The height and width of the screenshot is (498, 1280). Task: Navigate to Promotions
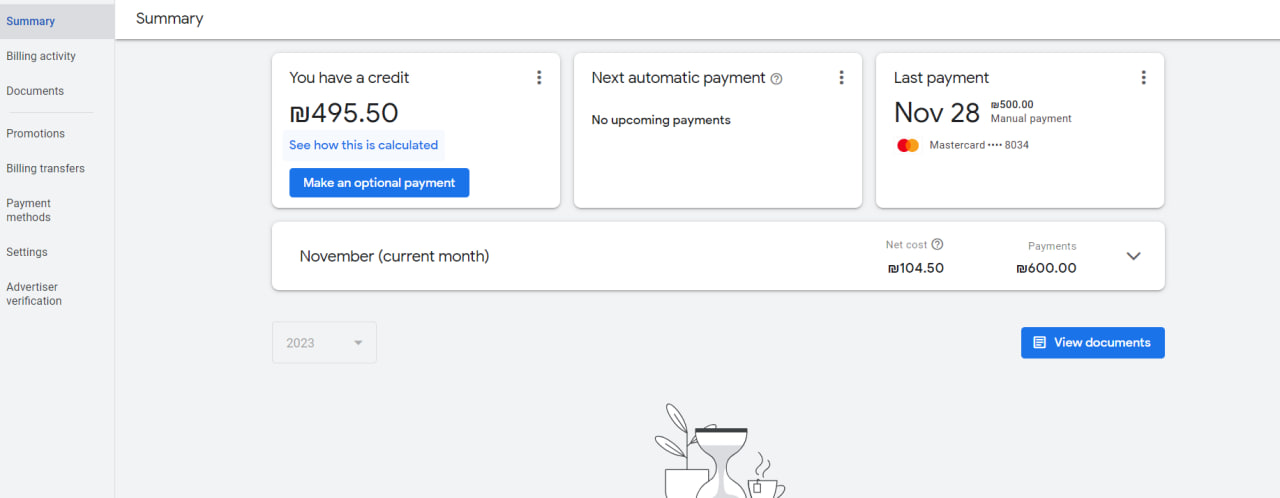[x=36, y=134]
